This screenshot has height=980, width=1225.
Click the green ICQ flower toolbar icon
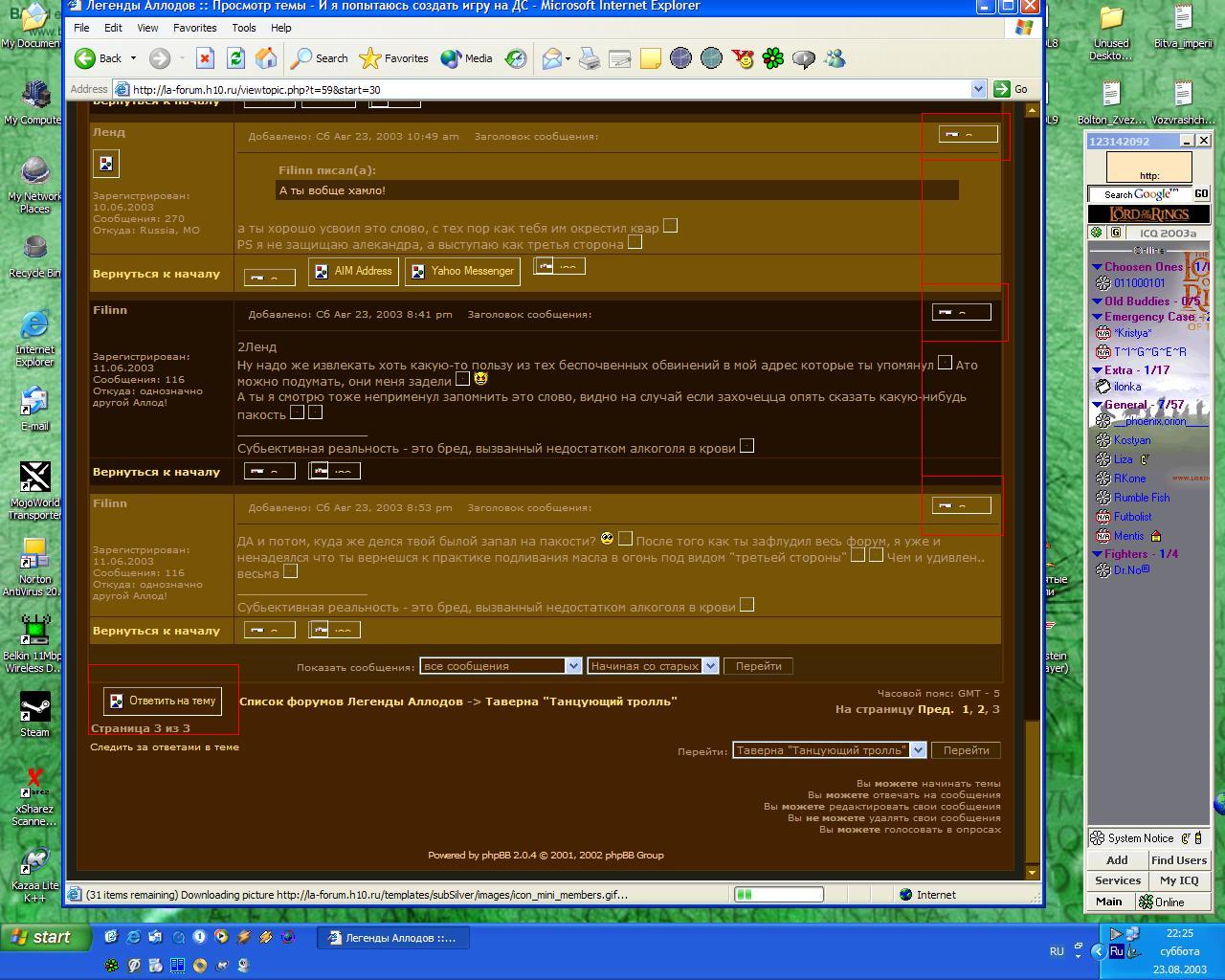(x=773, y=58)
